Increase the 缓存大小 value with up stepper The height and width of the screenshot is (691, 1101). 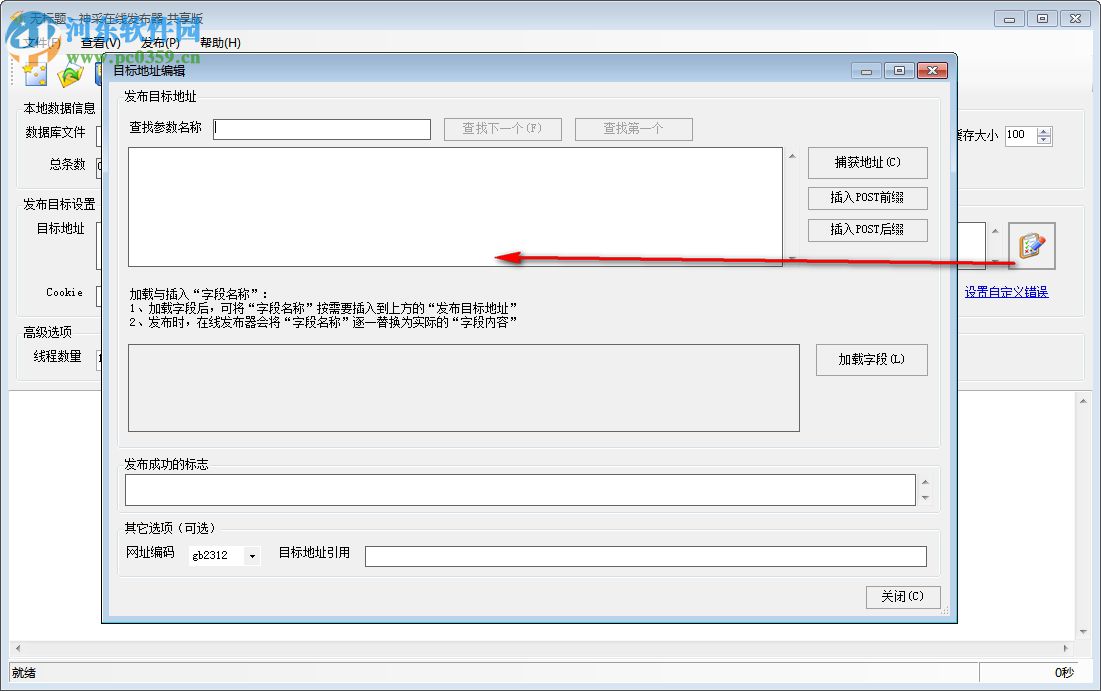pyautogui.click(x=1044, y=131)
